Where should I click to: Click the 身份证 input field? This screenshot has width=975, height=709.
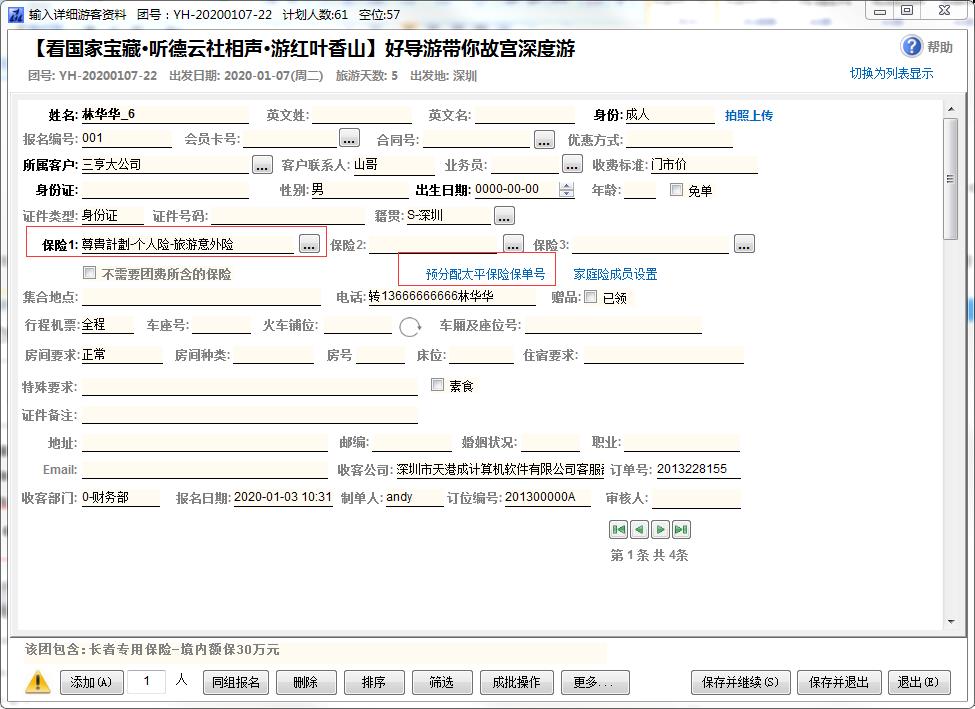coord(165,190)
